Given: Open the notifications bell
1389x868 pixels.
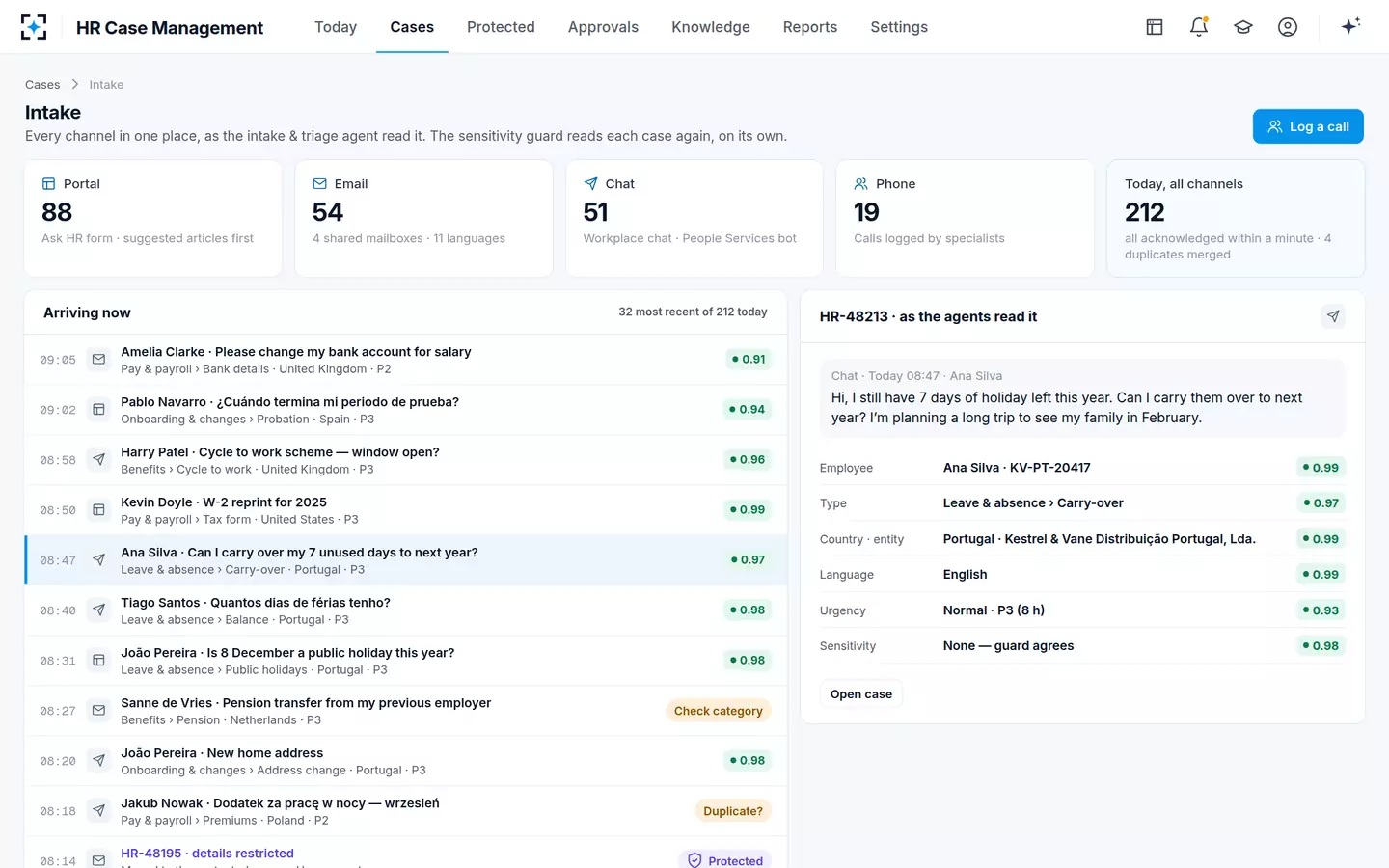Looking at the screenshot, I should click(x=1199, y=27).
